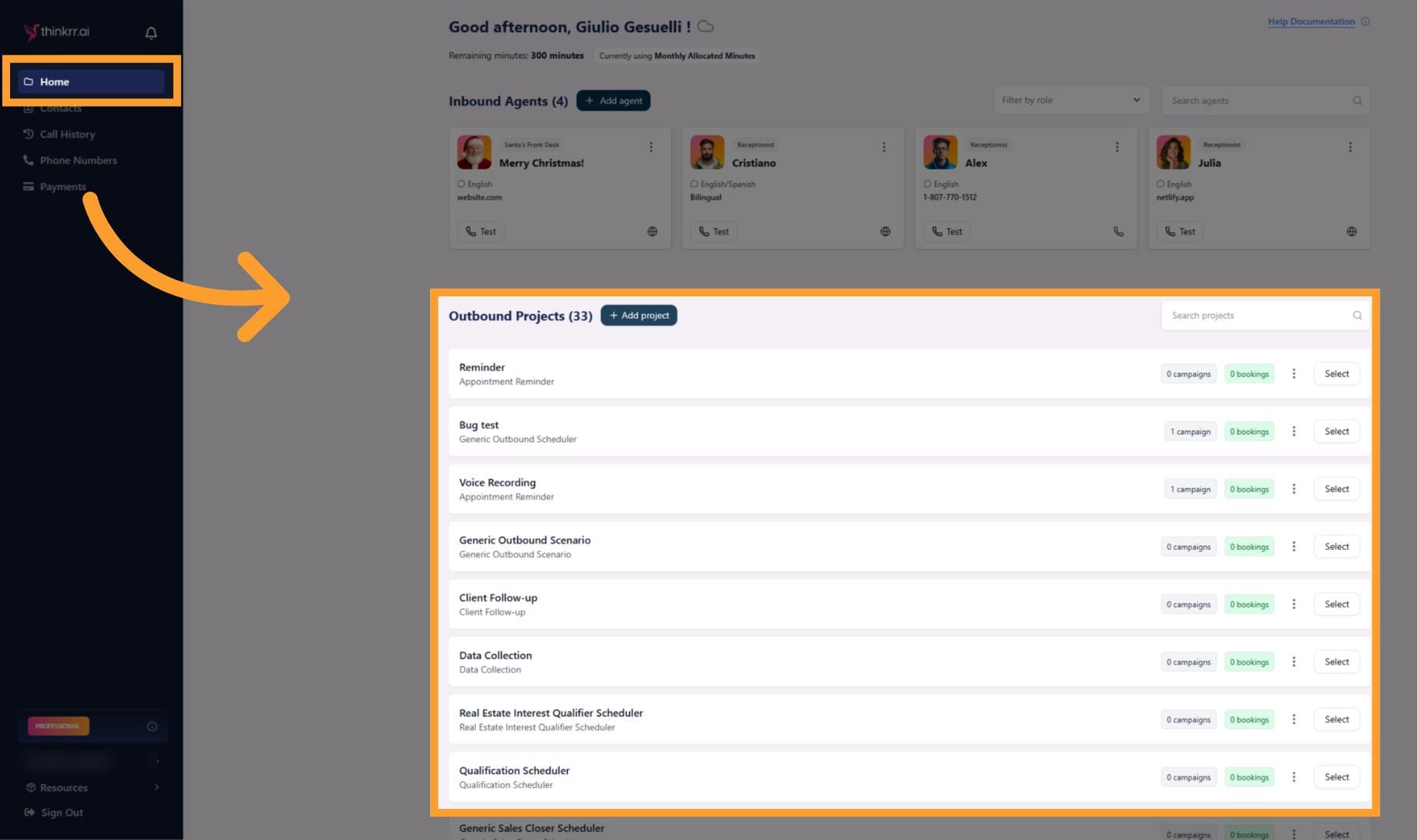1417x840 pixels.
Task: Click Julia's avatar thumbnail
Action: [1174, 152]
